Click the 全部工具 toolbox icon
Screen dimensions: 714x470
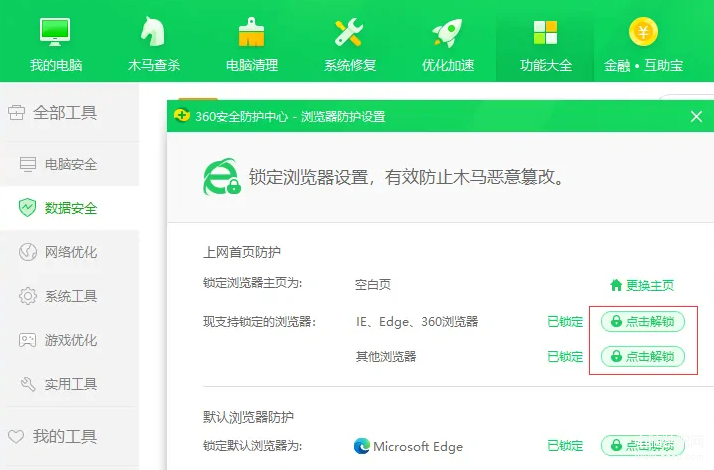[16, 112]
